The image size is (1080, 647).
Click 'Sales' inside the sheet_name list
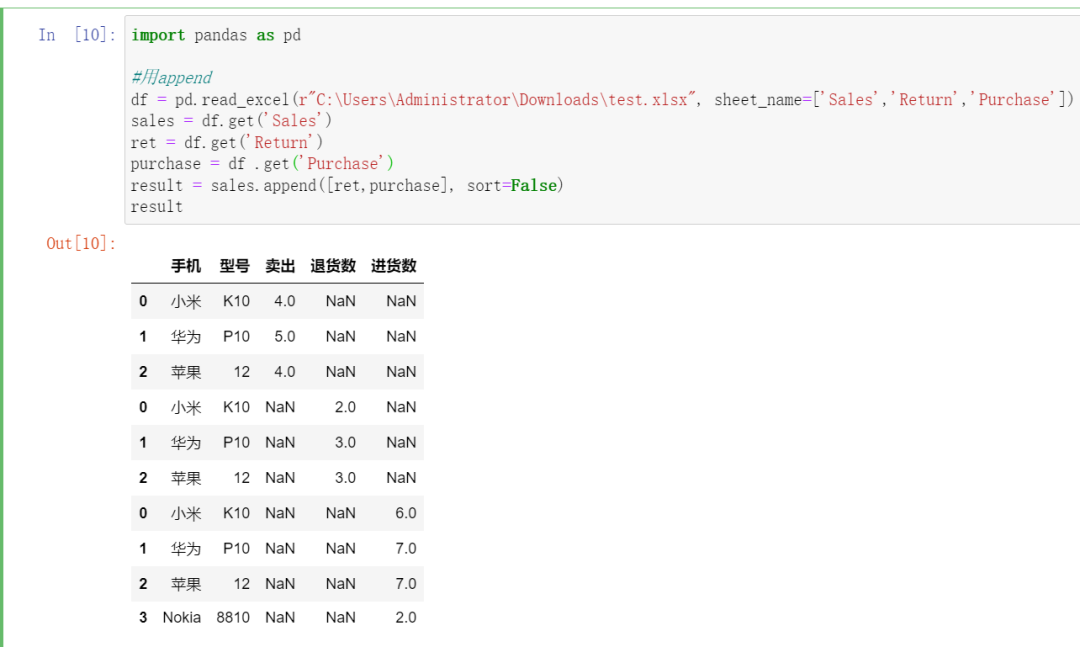point(851,99)
